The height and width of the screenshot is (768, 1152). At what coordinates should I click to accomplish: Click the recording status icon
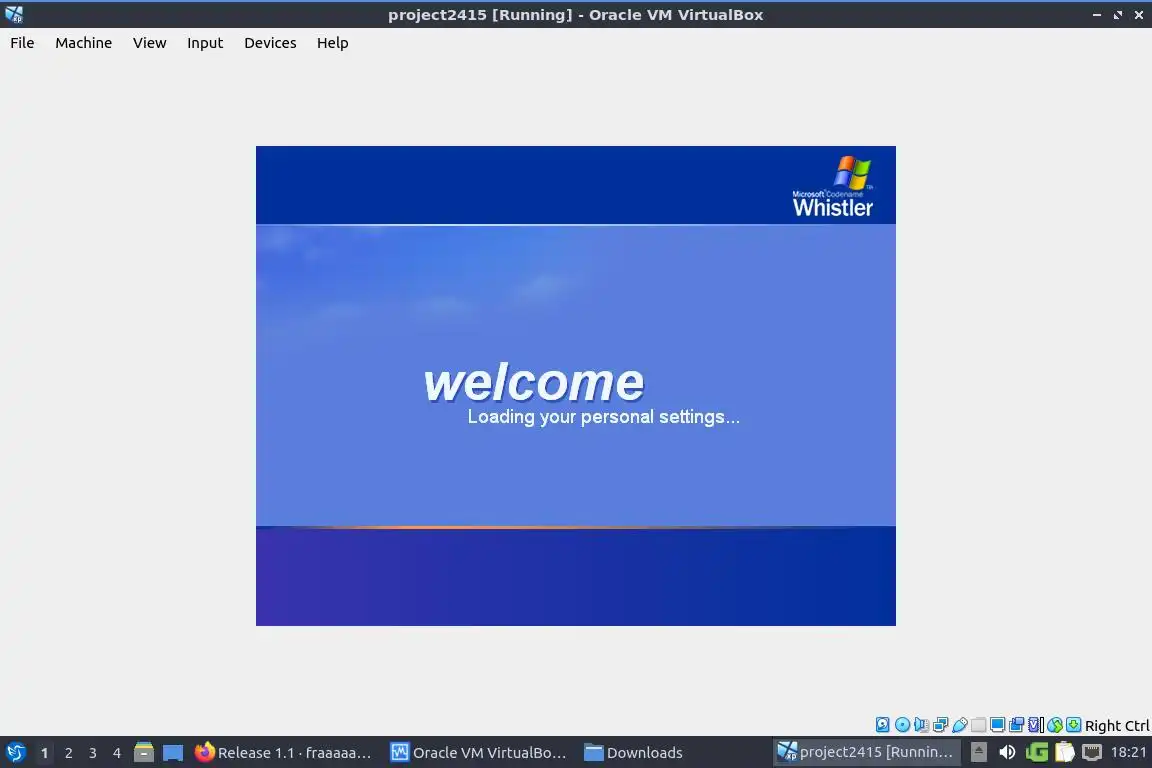(x=1017, y=725)
